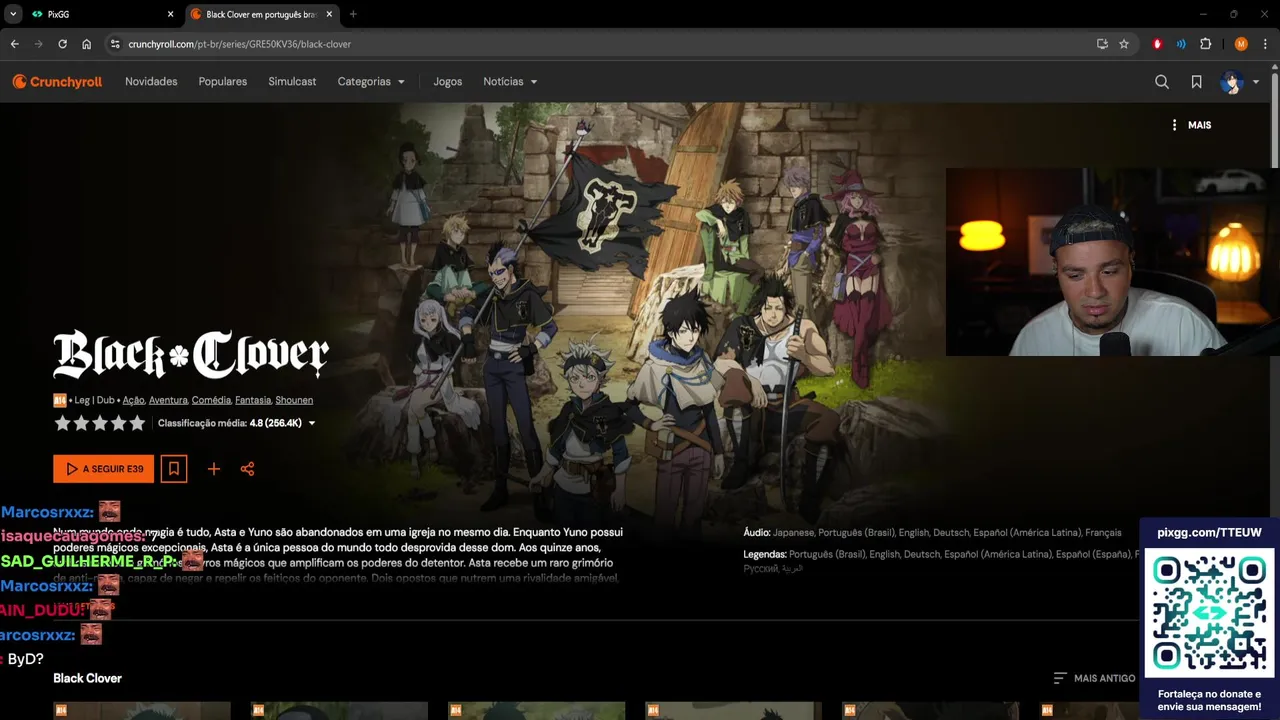The width and height of the screenshot is (1280, 720).
Task: Expand the Notícias dropdown
Action: (510, 82)
